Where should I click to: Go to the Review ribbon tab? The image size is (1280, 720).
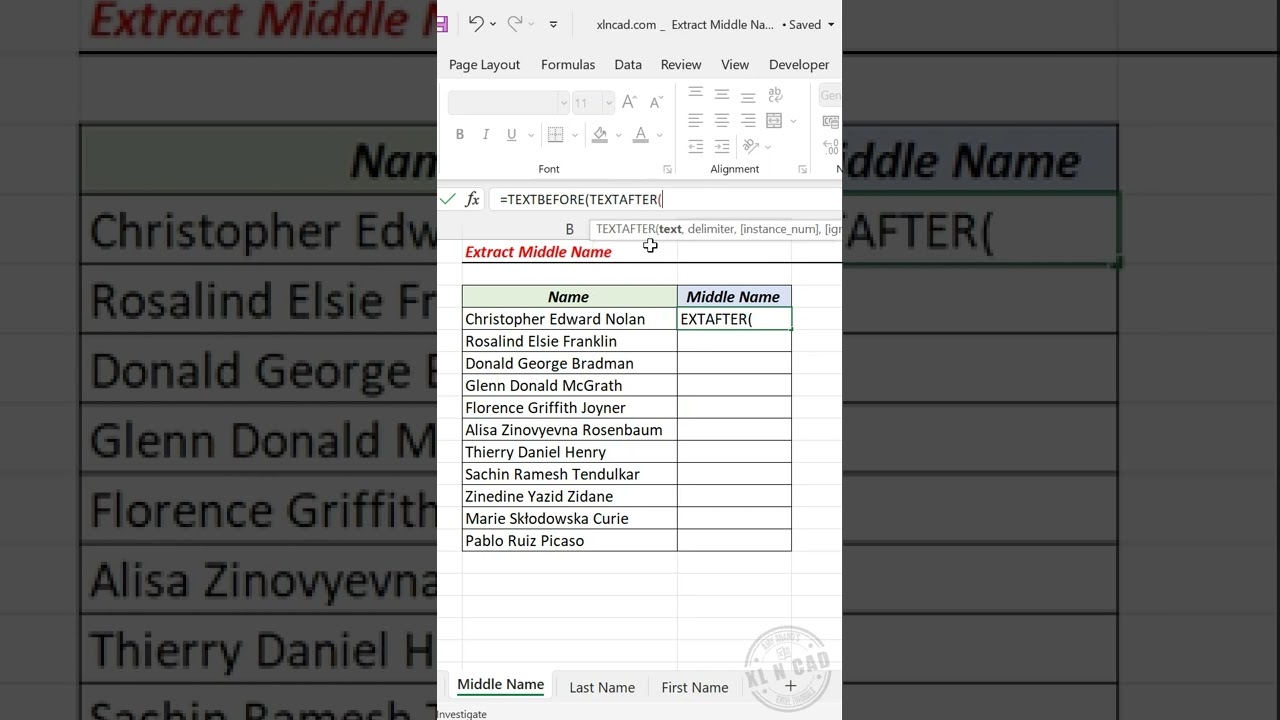(x=681, y=64)
